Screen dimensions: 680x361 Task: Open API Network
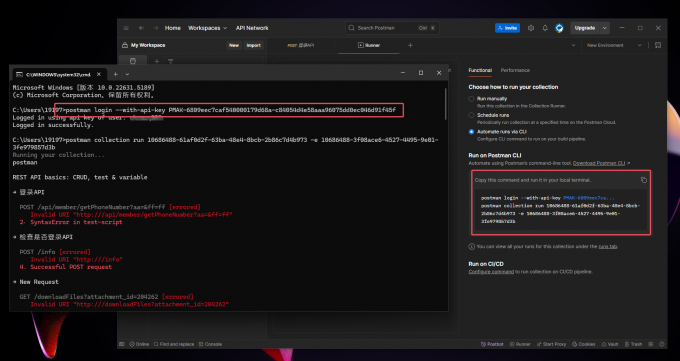click(252, 28)
